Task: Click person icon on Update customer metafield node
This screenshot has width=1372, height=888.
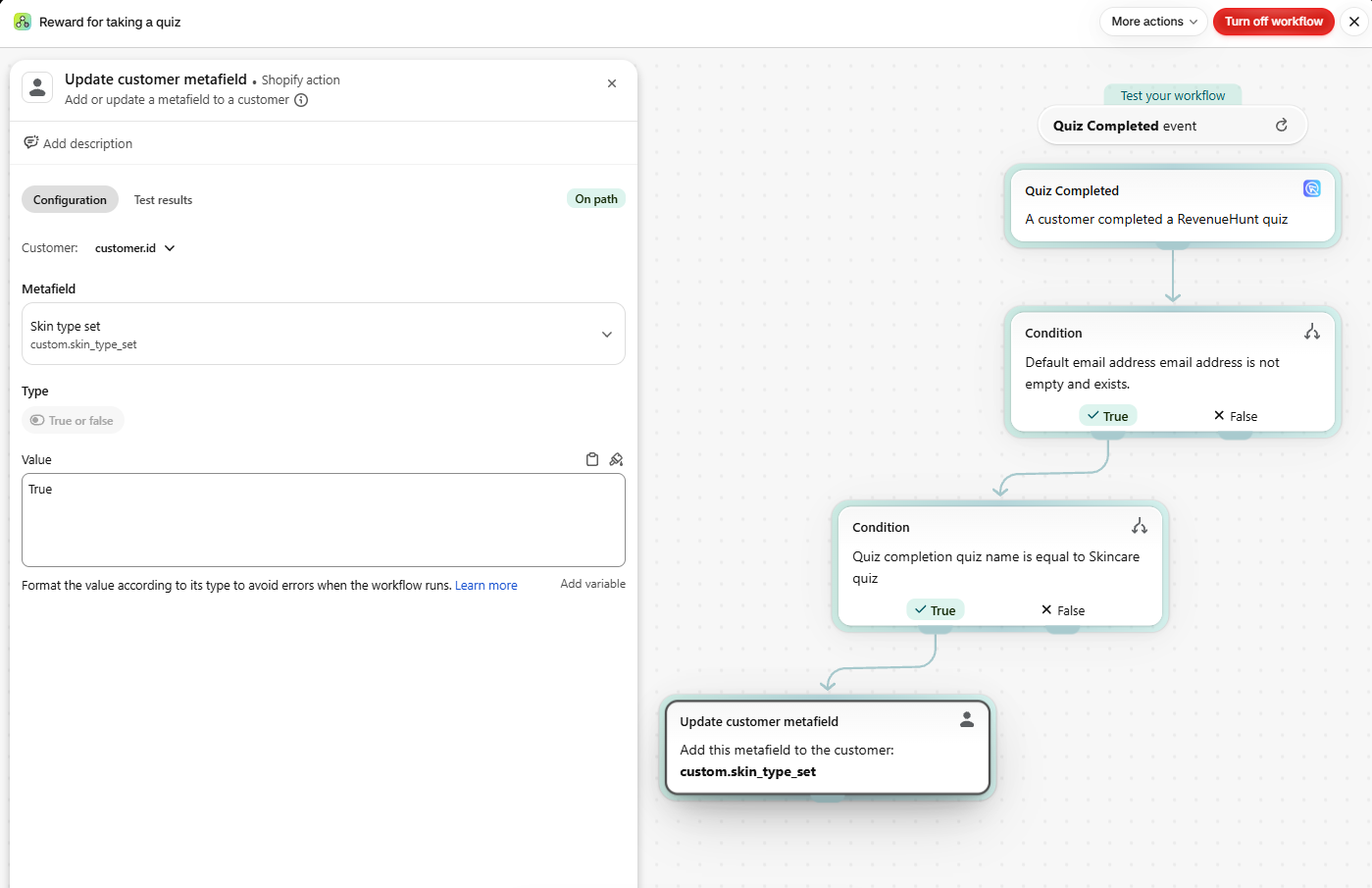Action: coord(967,719)
